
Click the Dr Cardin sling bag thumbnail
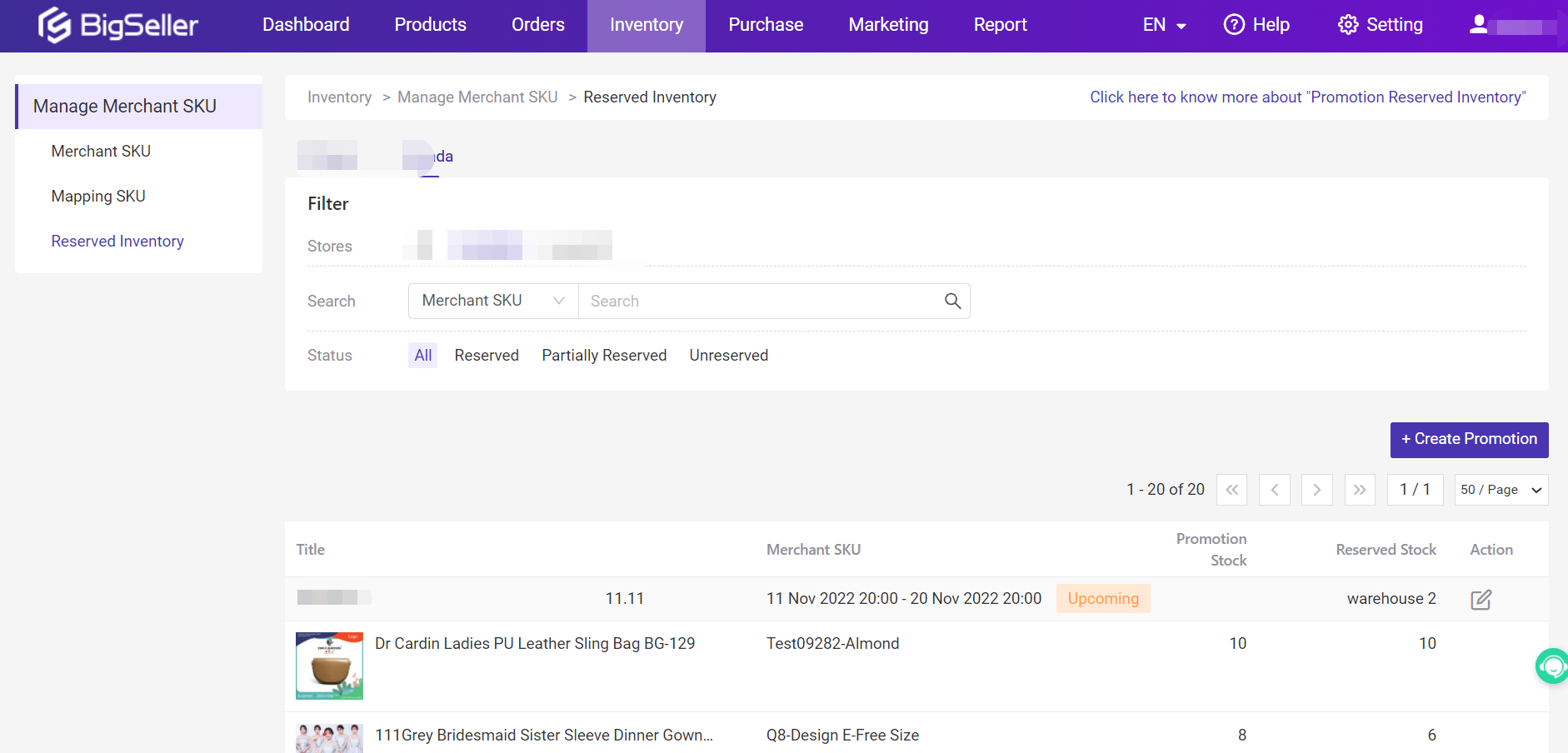(329, 666)
